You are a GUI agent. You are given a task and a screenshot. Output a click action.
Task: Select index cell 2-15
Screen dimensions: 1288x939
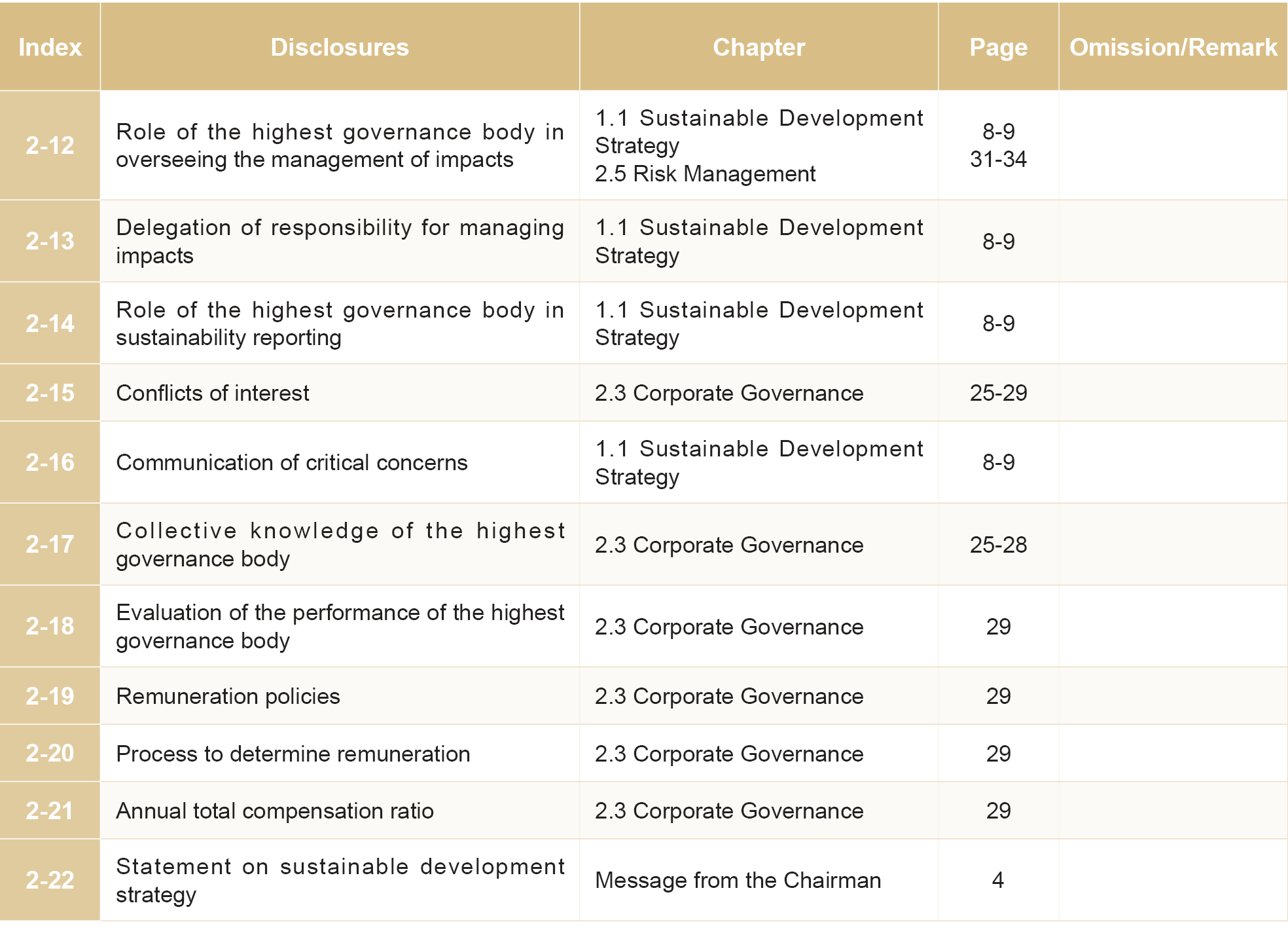click(50, 393)
